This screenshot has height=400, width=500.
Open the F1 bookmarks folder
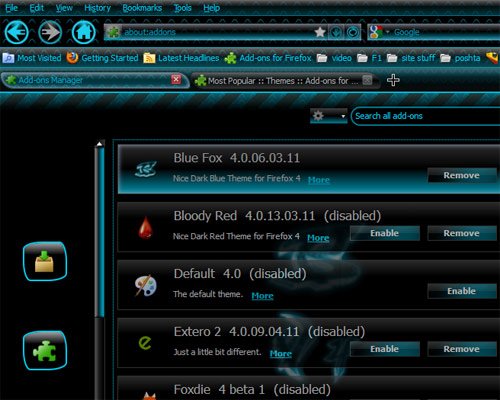(x=369, y=58)
